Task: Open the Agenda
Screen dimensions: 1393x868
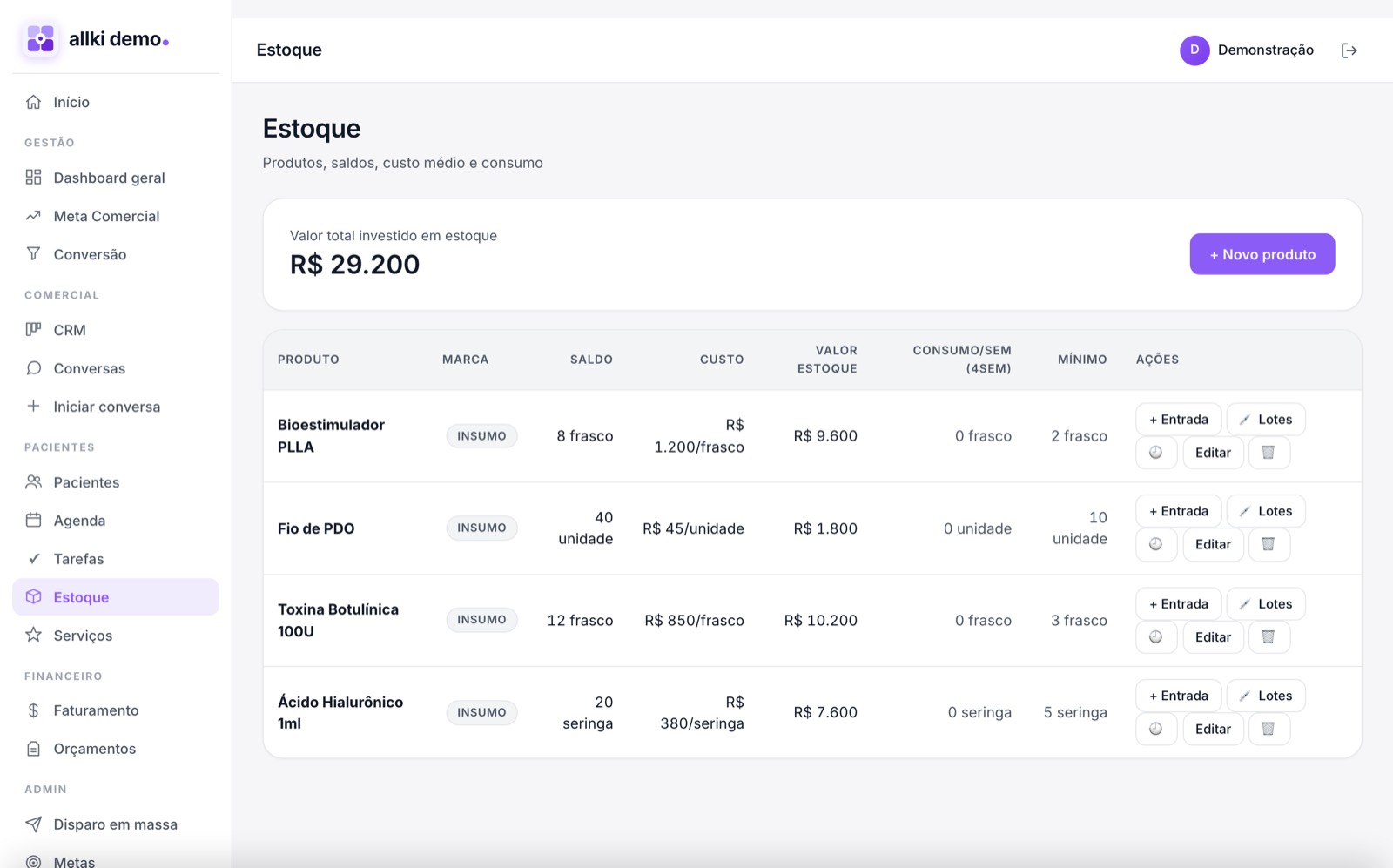Action: 116,521
